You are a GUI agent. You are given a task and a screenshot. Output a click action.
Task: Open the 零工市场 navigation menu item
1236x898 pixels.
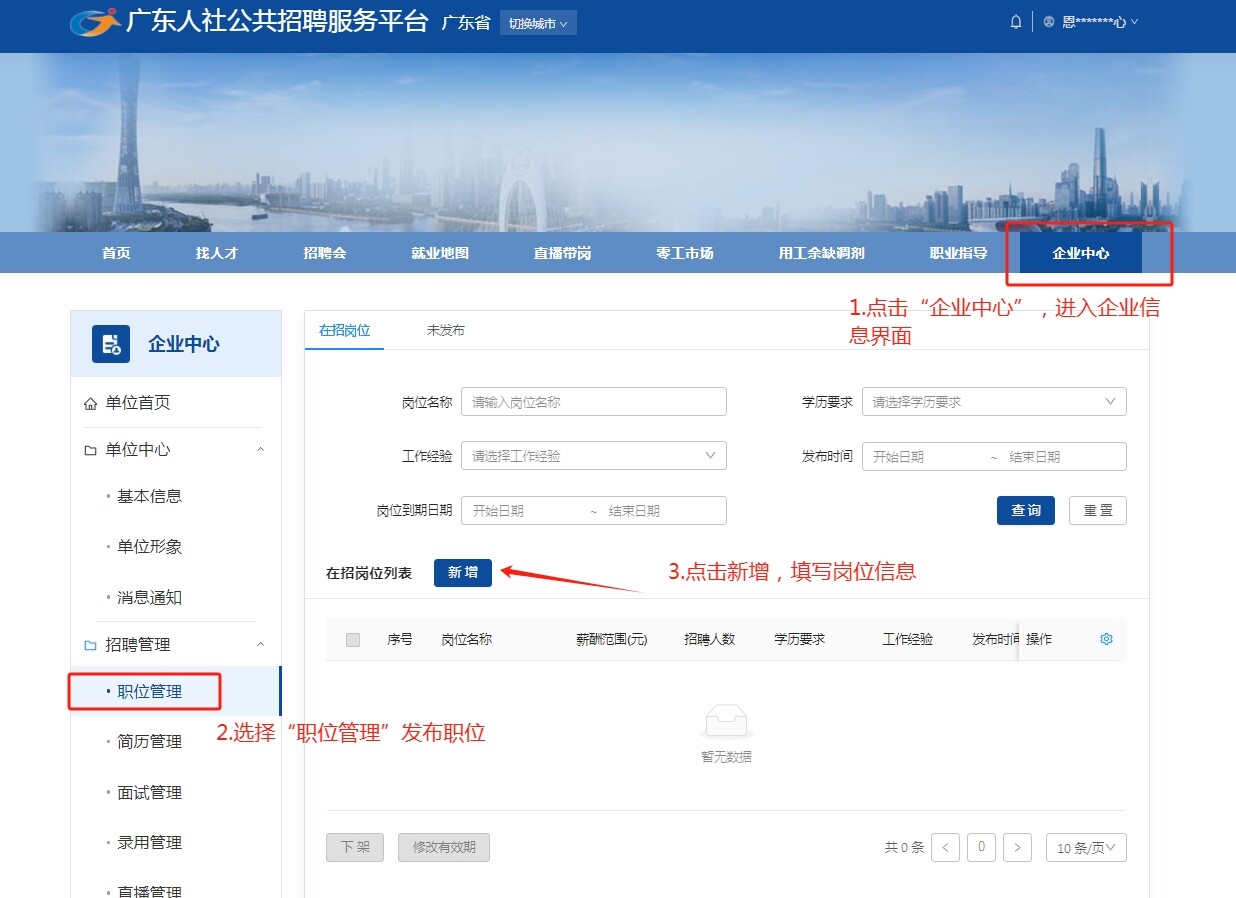(x=684, y=253)
